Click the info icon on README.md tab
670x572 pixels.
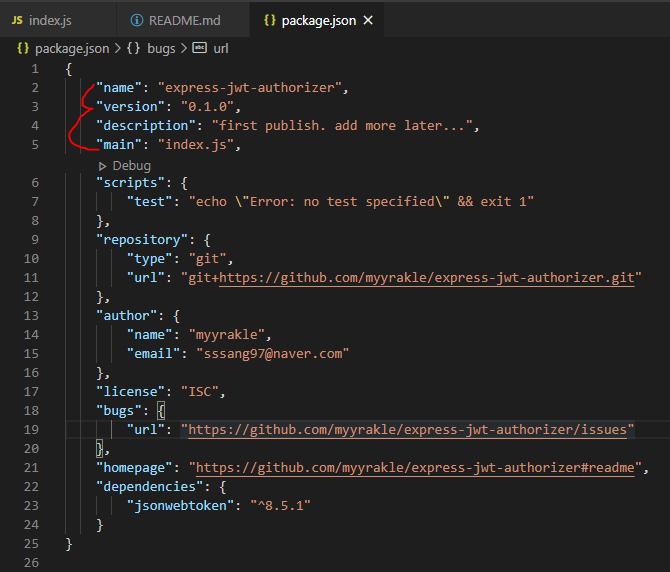(x=137, y=20)
